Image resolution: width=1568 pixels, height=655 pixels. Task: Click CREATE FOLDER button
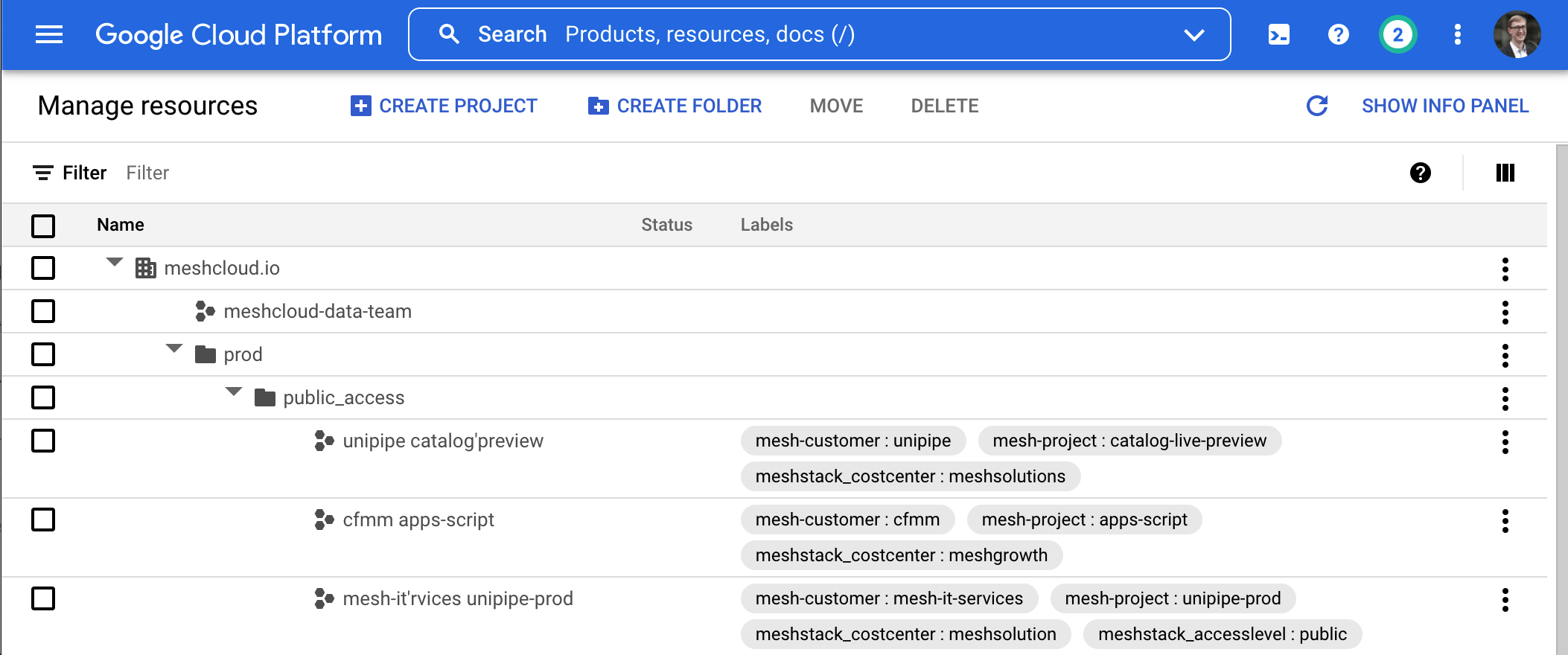coord(675,106)
